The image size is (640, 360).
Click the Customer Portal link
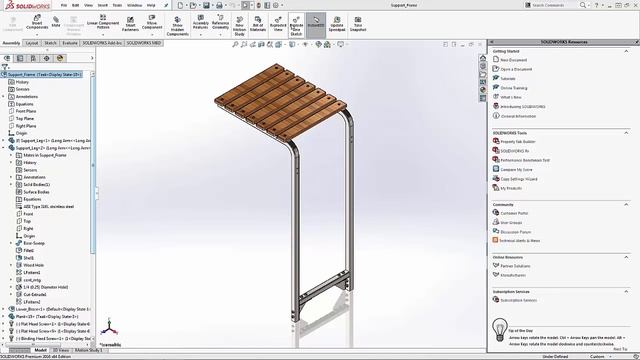(x=514, y=213)
